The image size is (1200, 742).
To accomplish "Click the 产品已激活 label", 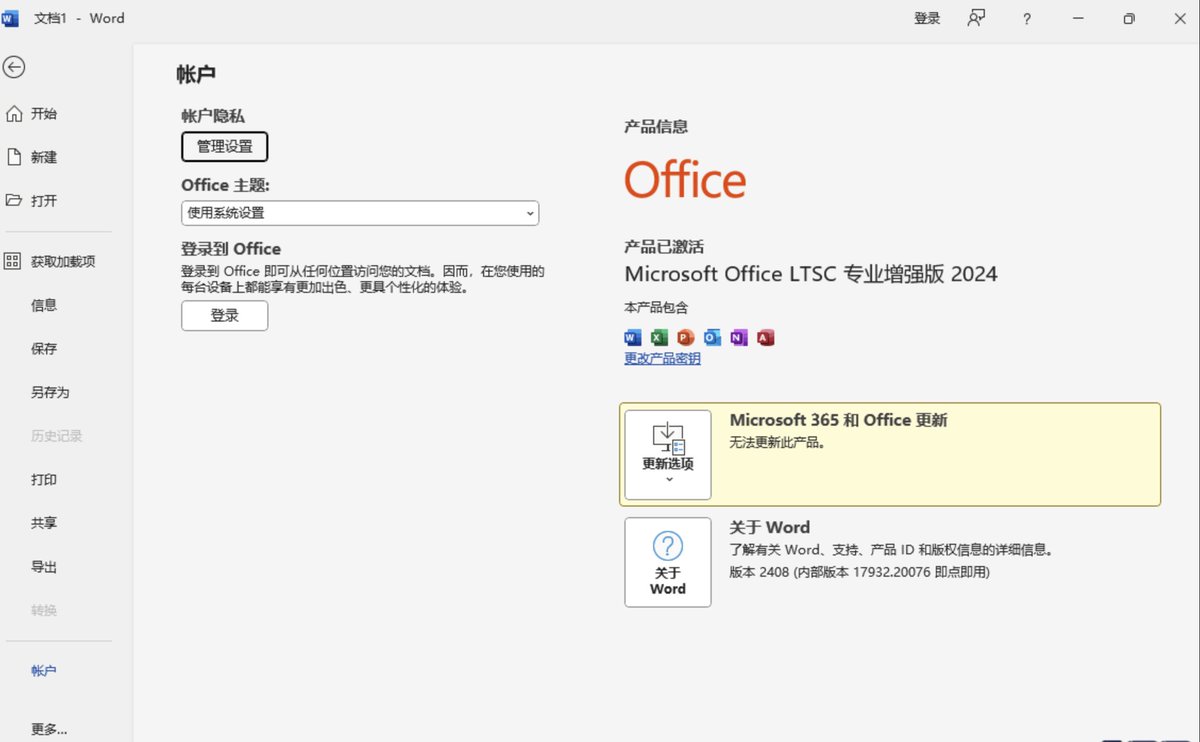I will 664,247.
